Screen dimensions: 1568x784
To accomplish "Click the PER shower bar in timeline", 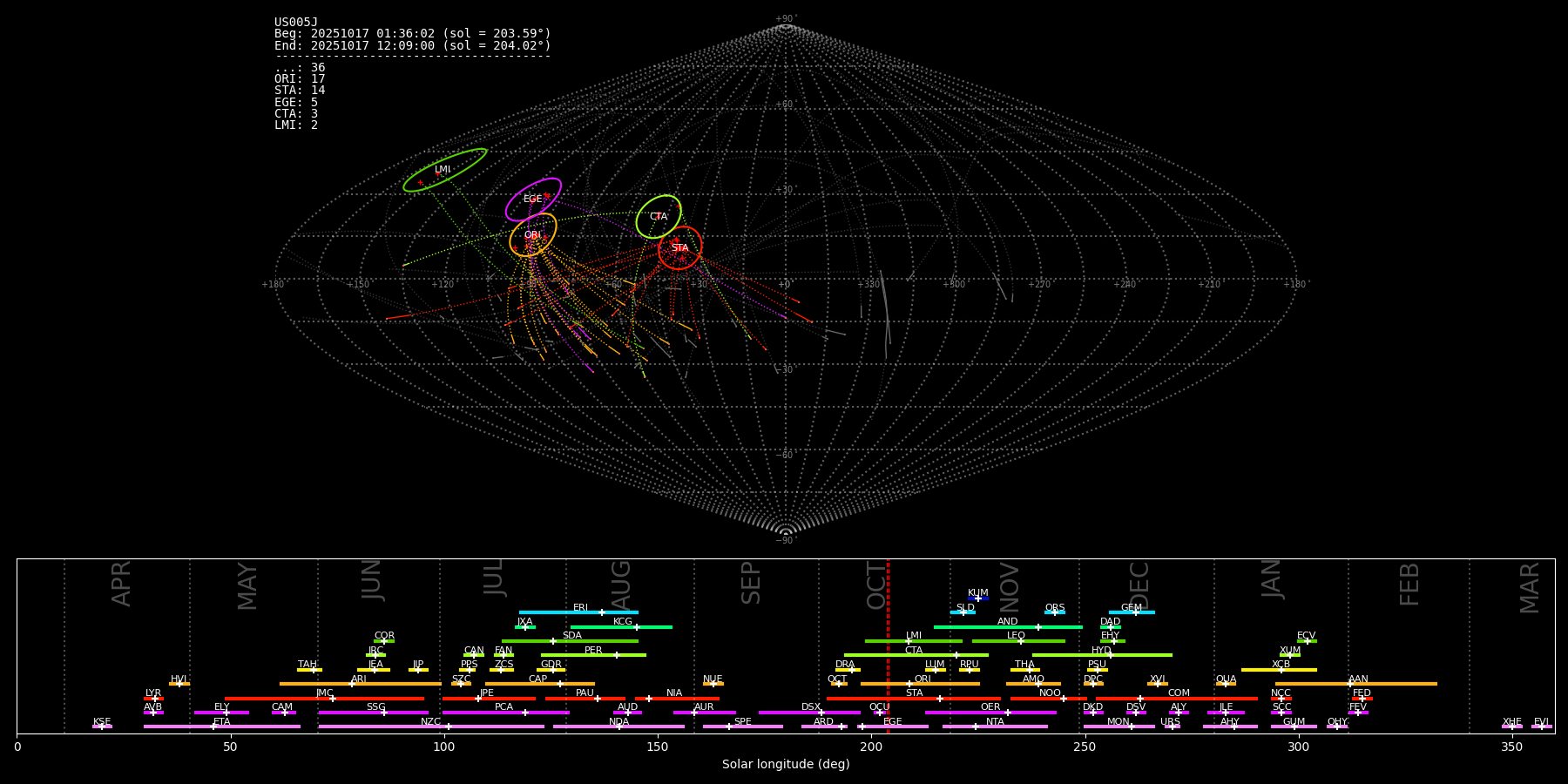I will [593, 655].
